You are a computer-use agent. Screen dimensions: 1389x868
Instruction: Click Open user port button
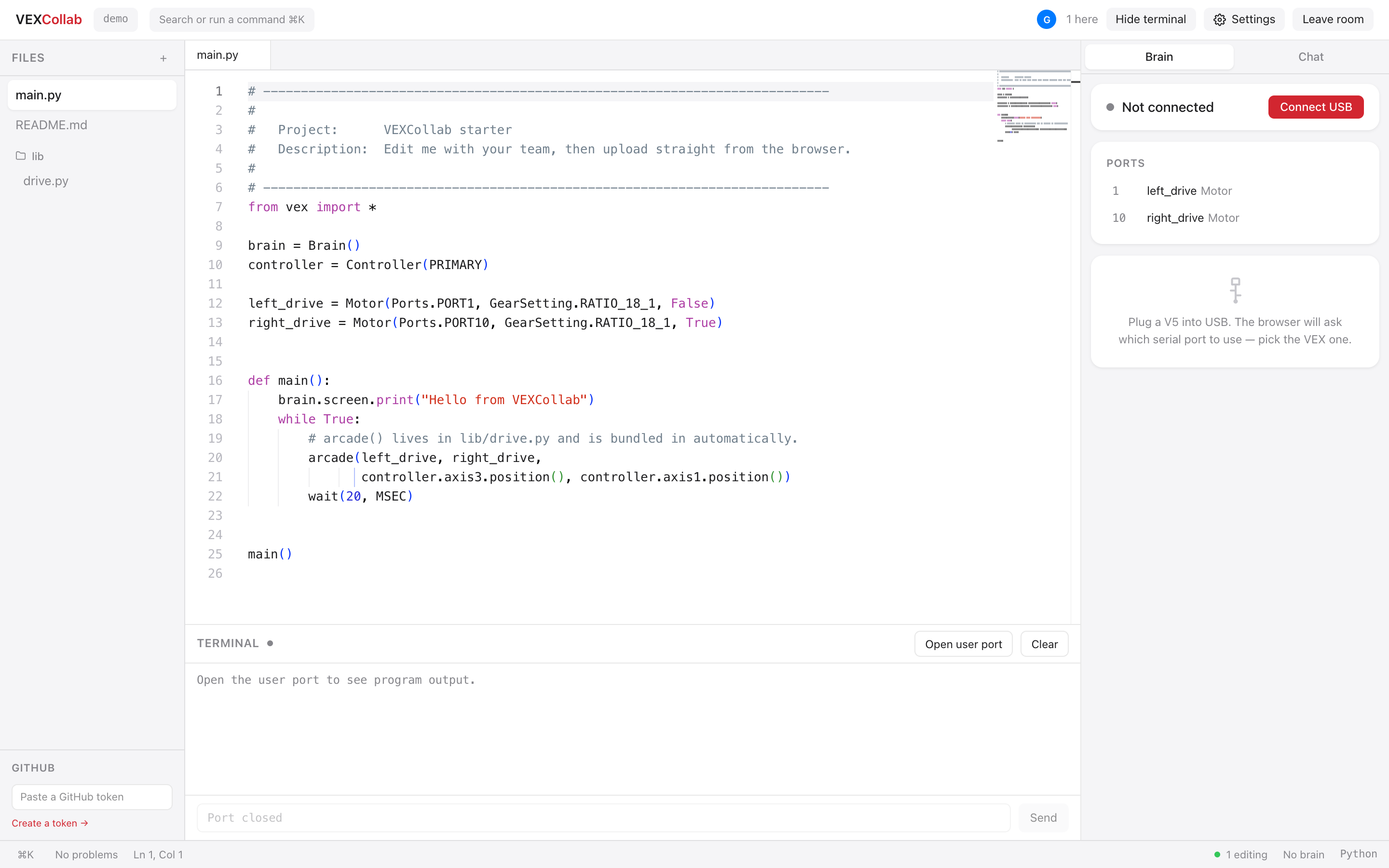coord(963,644)
